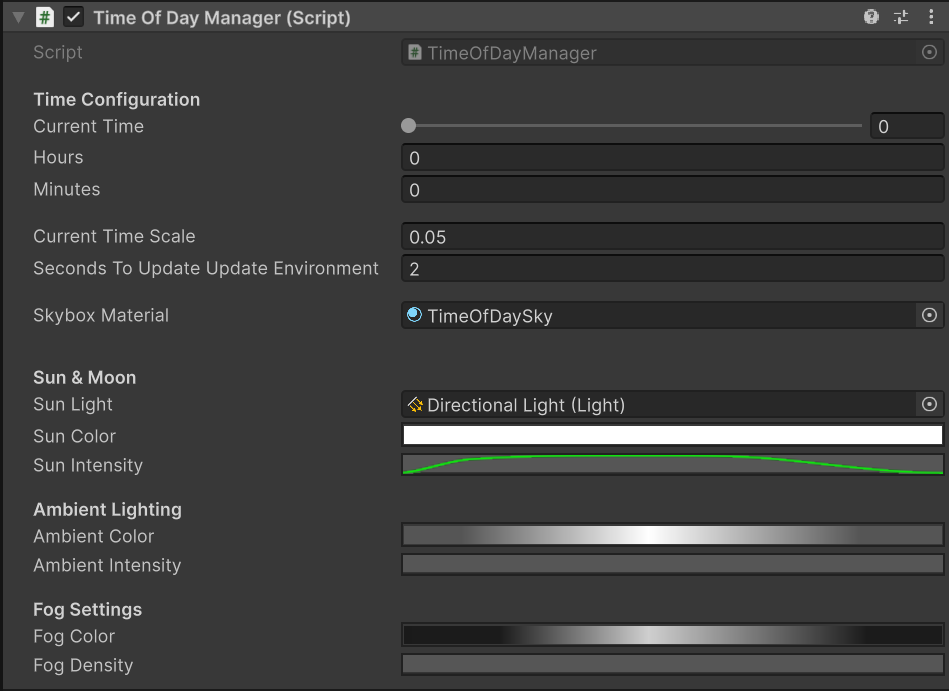Click the TimeOfDaySky material sphere icon
This screenshot has height=691, width=949.
click(x=414, y=315)
